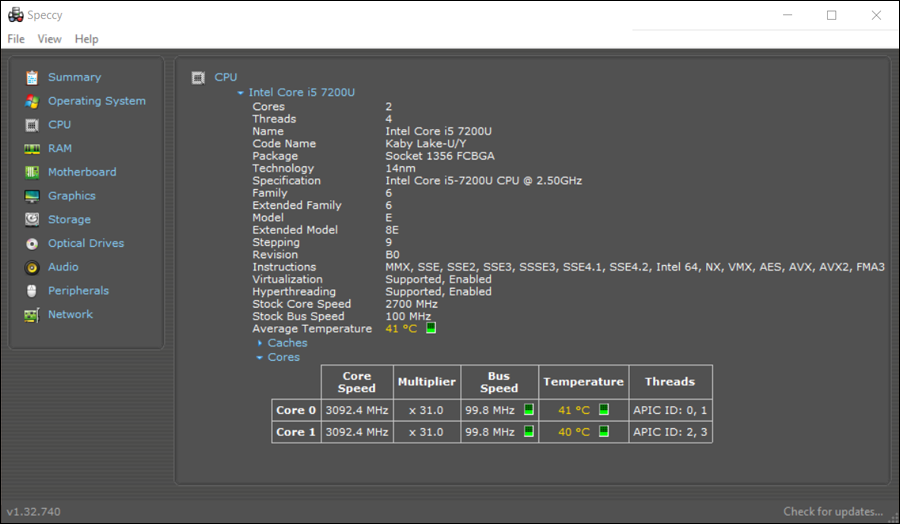
Task: Click Core 1 temperature green indicator
Action: click(x=604, y=432)
